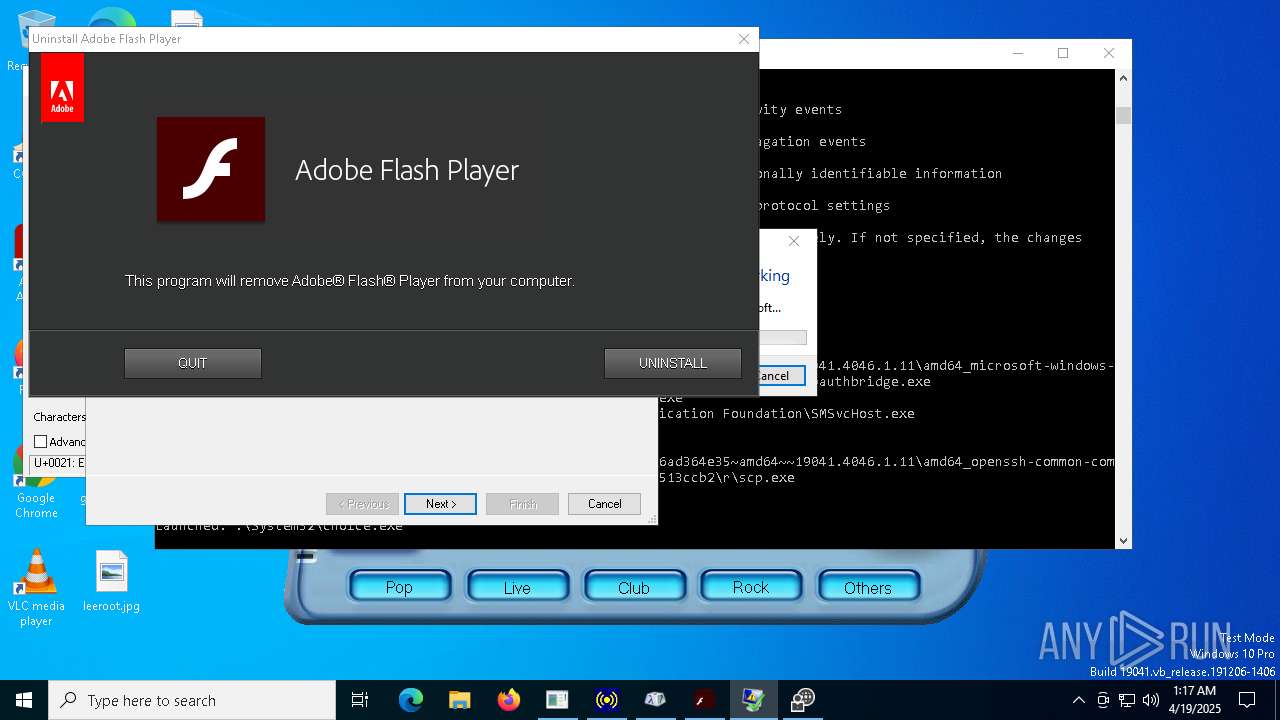Click the UNINSTALL button in Flash Player dialog
Viewport: 1280px width, 720px height.
click(x=672, y=363)
